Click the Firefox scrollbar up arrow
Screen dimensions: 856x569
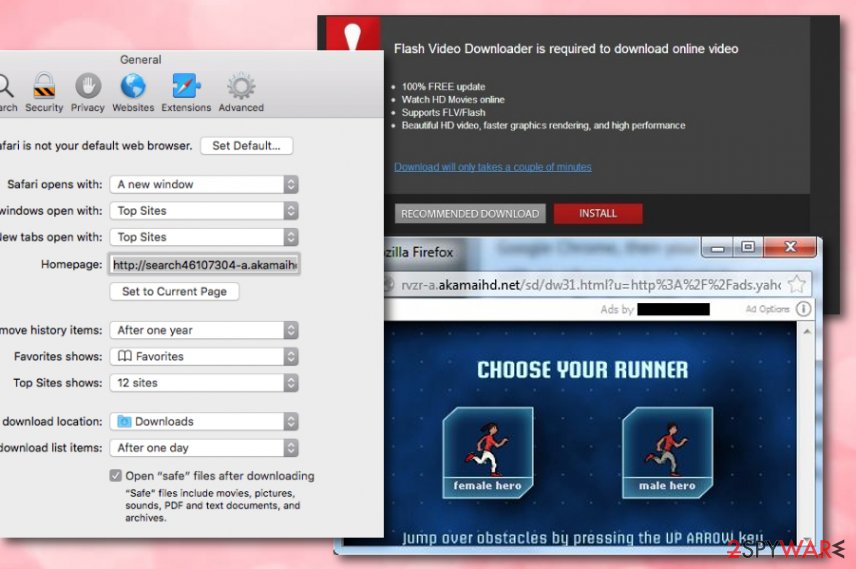tap(807, 331)
